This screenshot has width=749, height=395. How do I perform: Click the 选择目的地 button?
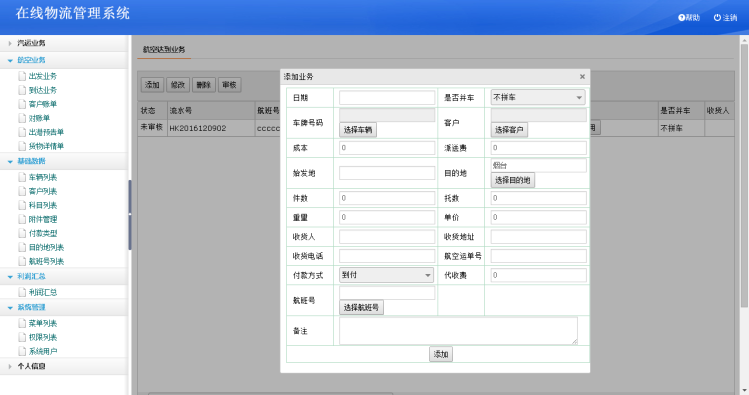click(x=513, y=180)
